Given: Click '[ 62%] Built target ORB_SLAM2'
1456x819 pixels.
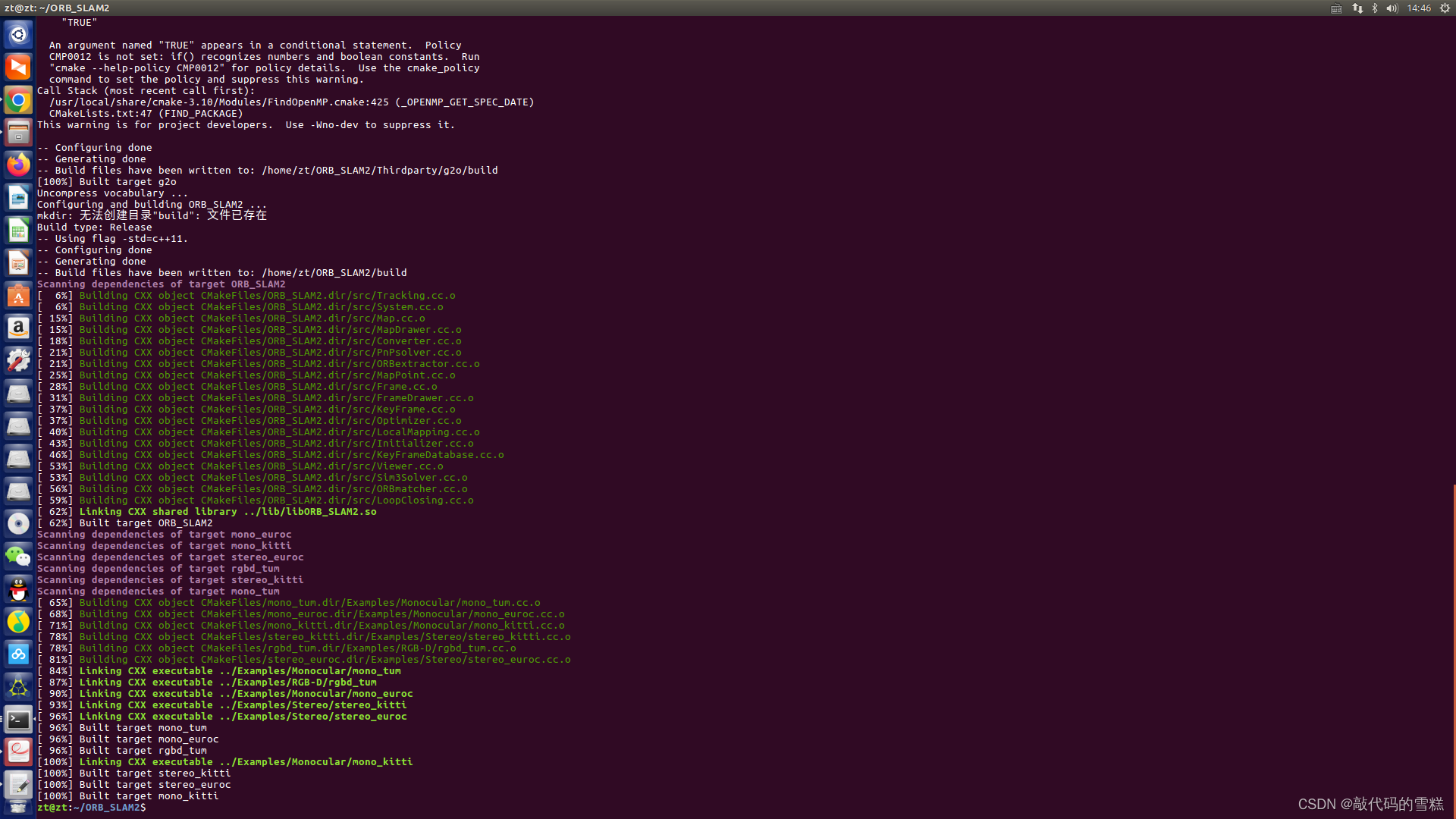Looking at the screenshot, I should [x=125, y=523].
